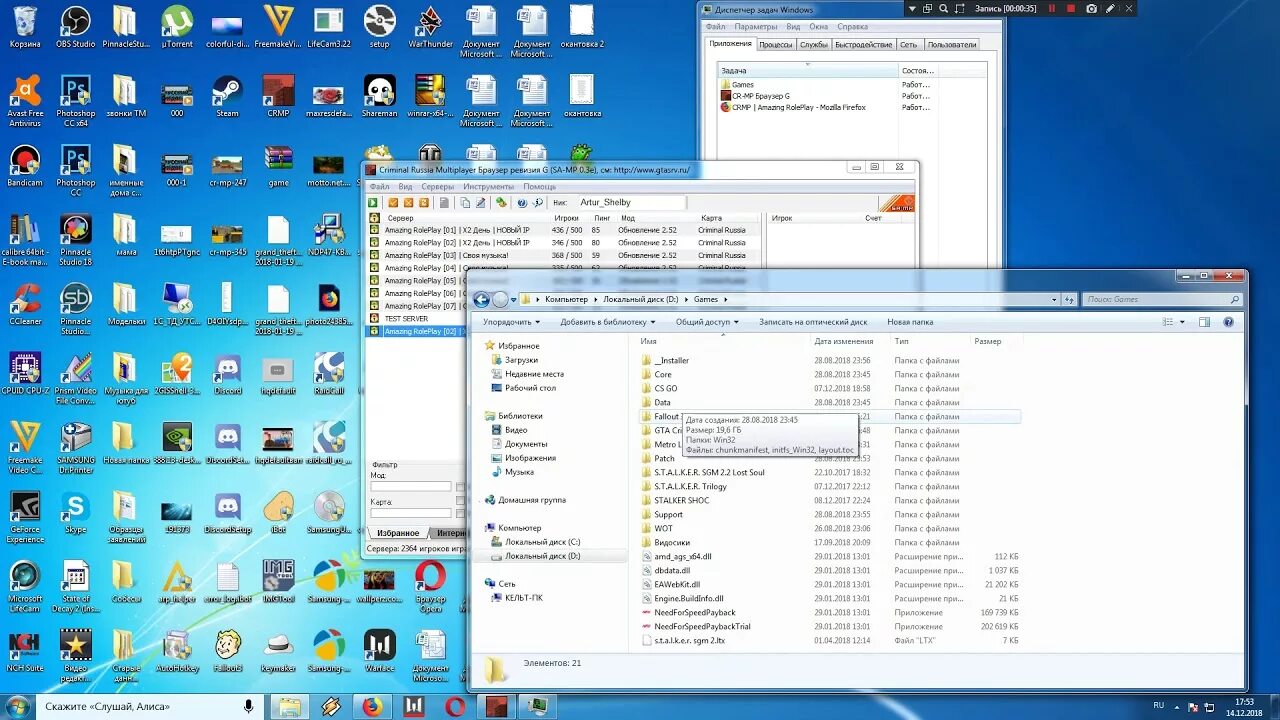Screen dimensions: 1280x720
Task: Click the Новая папка button
Action: (910, 322)
